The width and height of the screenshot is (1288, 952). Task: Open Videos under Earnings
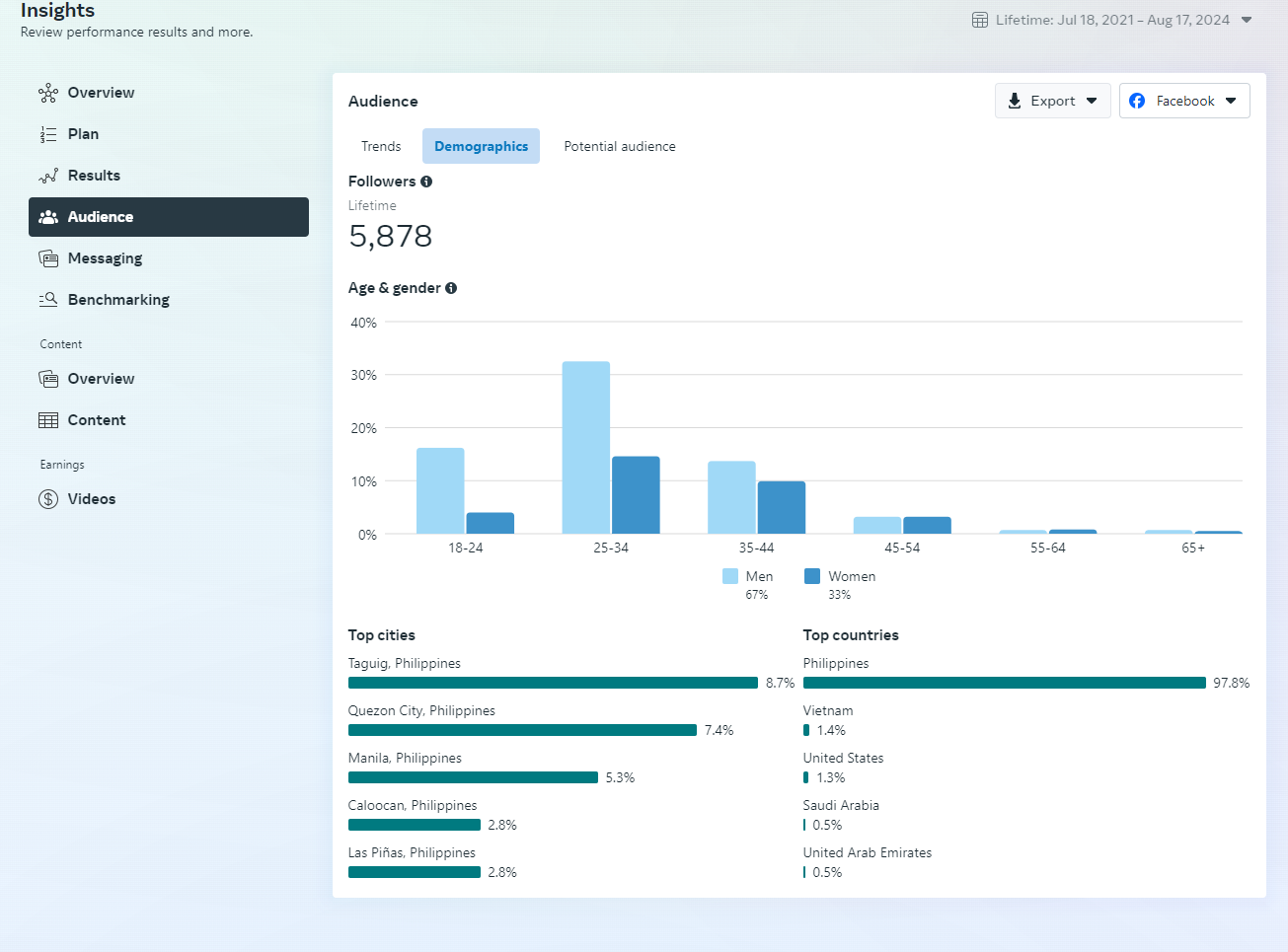169,499
